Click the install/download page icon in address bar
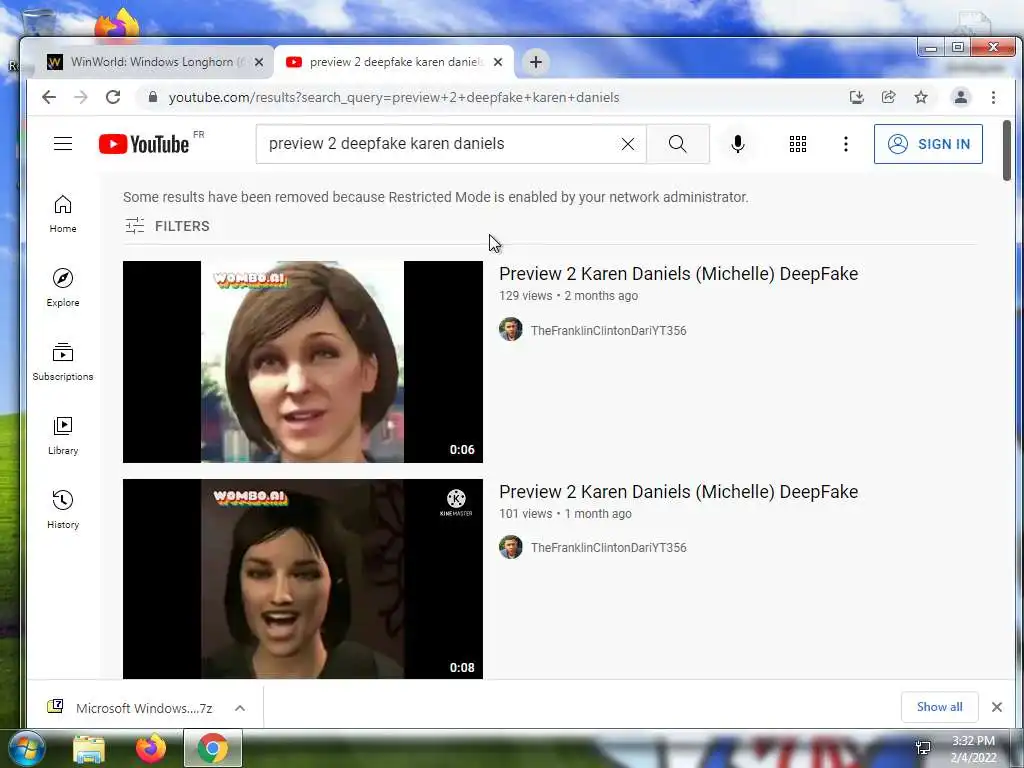 857,97
